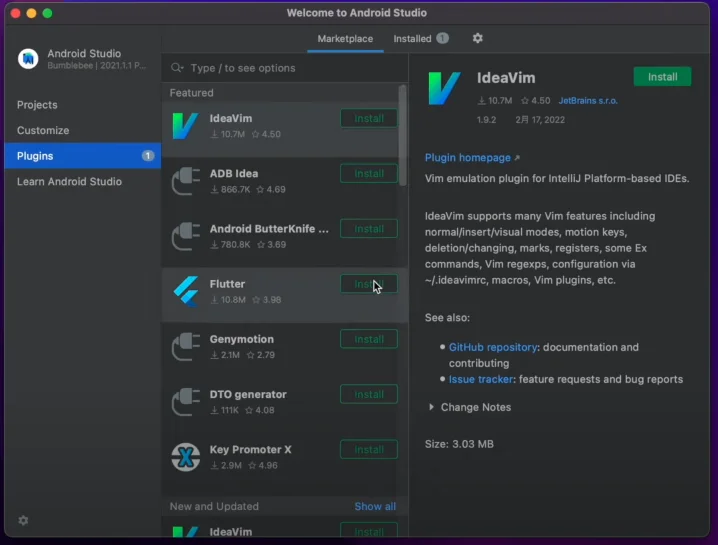Image resolution: width=718 pixels, height=545 pixels.
Task: Select the Key Promoter X plugin name
Action: (250, 450)
